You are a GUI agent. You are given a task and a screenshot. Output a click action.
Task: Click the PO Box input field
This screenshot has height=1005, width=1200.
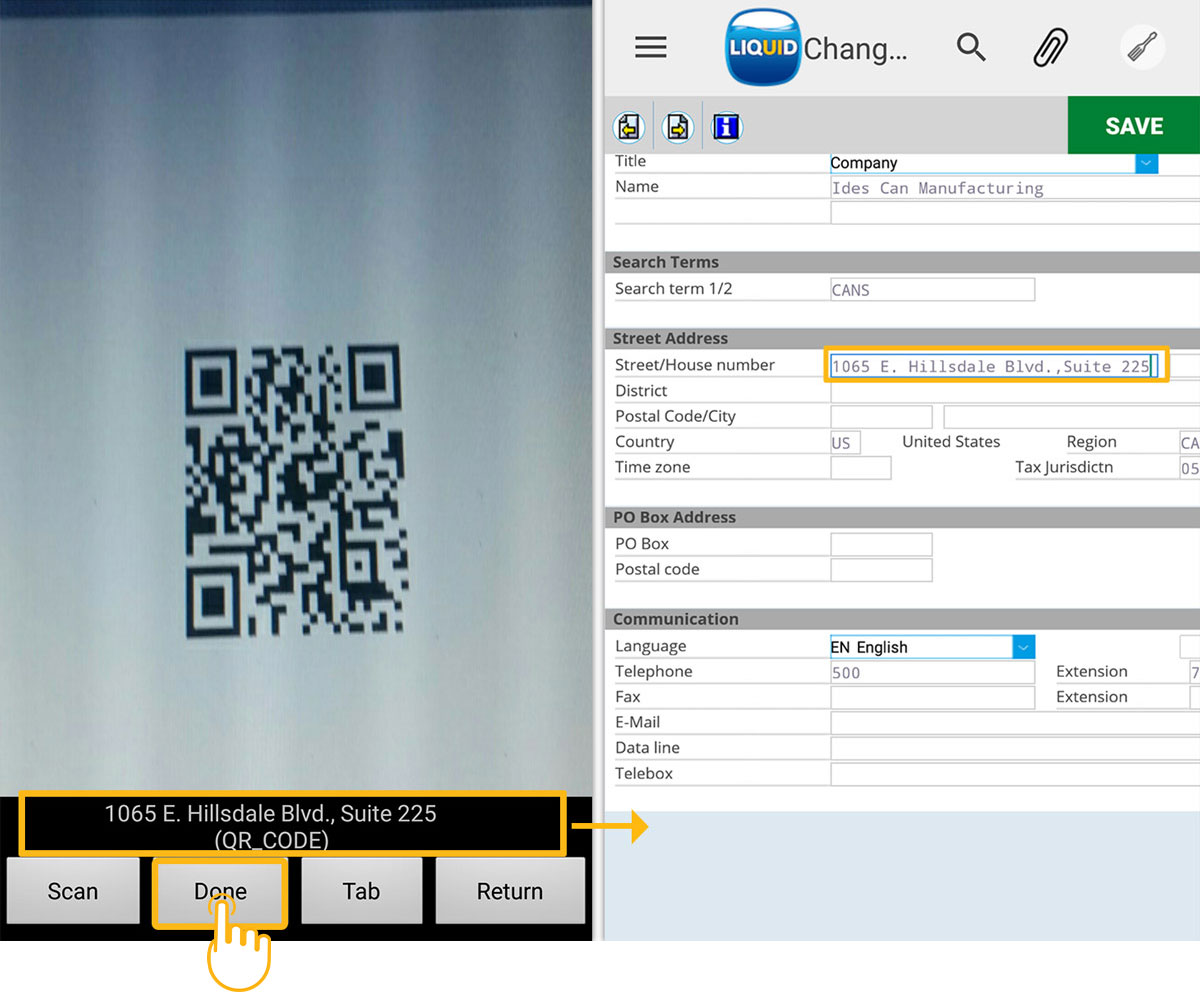tap(881, 544)
